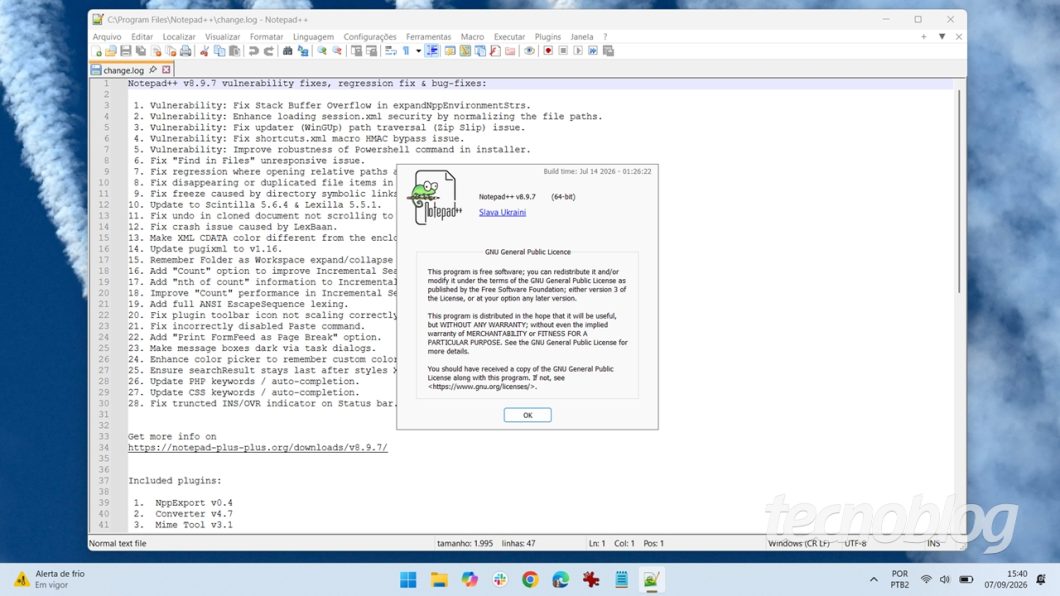Close the change.log tab with its X
The height and width of the screenshot is (596, 1060).
[x=166, y=70]
